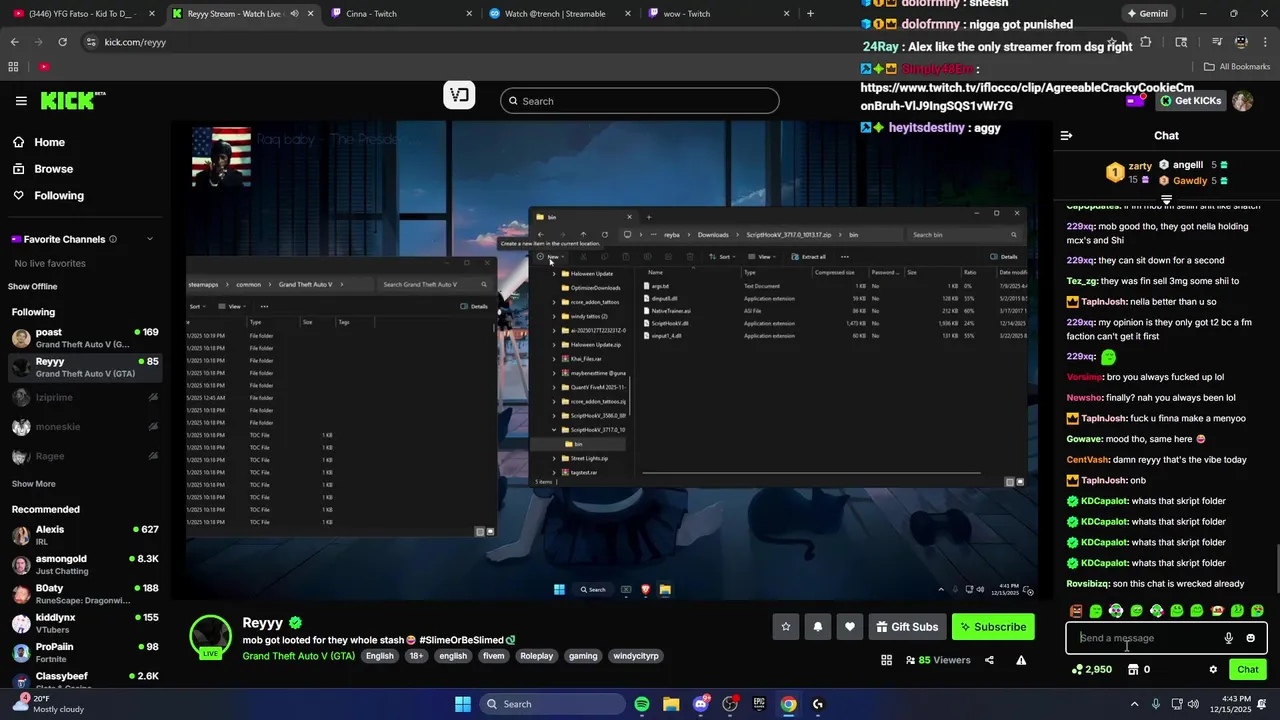Share the stream with the share icon
Viewport: 1280px width, 720px height.
point(989,660)
